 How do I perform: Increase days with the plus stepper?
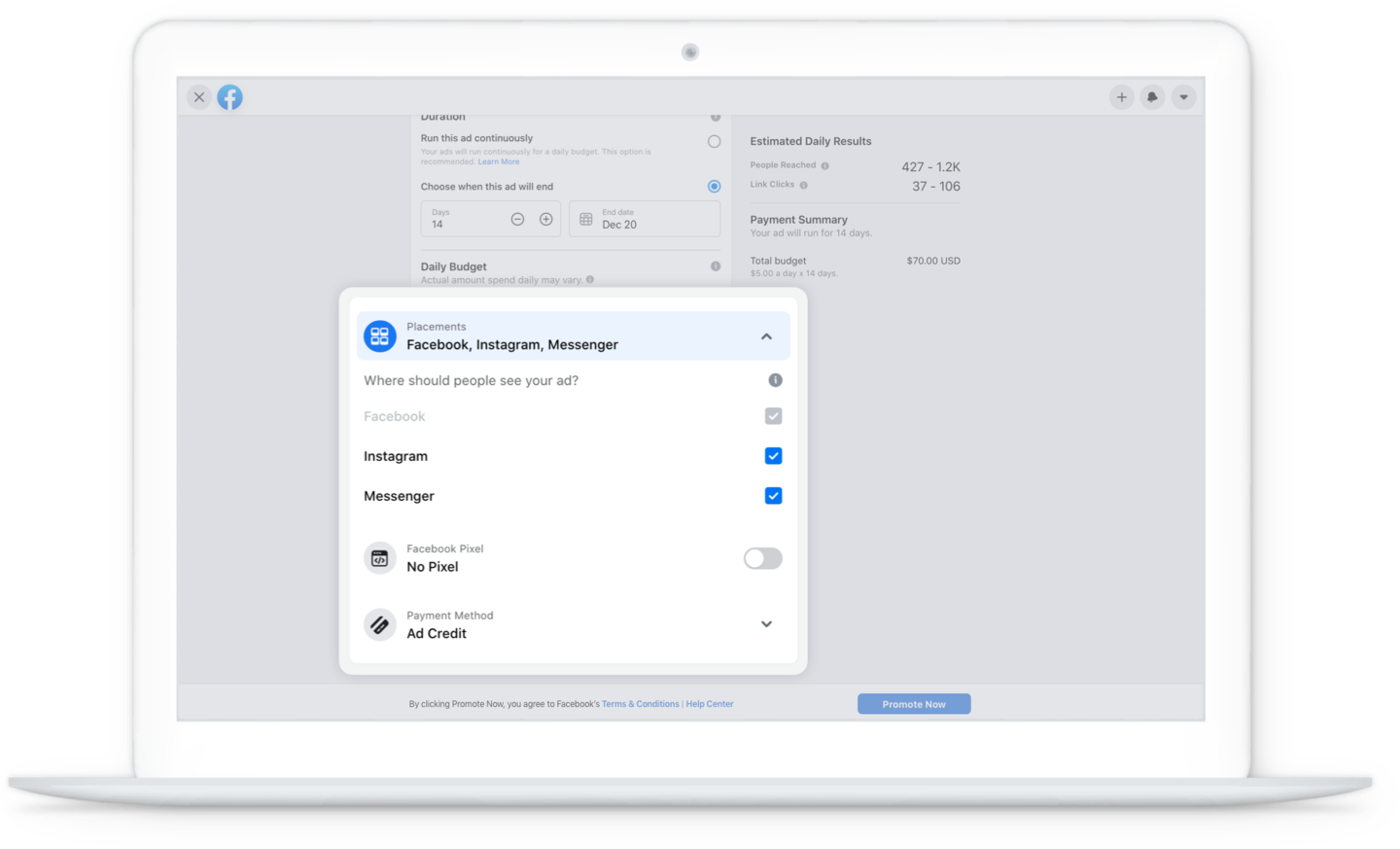(x=546, y=220)
